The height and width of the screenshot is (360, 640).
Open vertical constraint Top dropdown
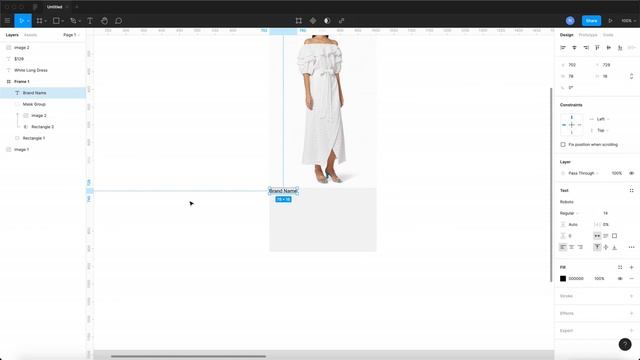pos(602,131)
